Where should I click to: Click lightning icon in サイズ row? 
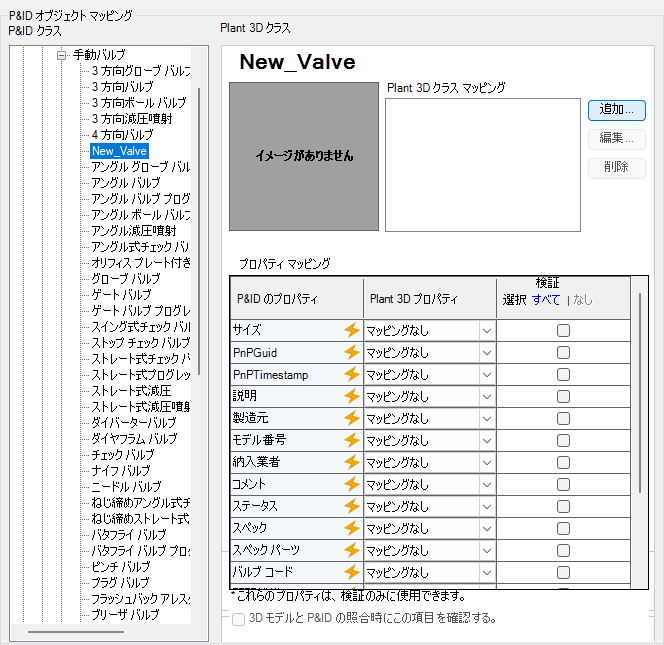[x=351, y=330]
